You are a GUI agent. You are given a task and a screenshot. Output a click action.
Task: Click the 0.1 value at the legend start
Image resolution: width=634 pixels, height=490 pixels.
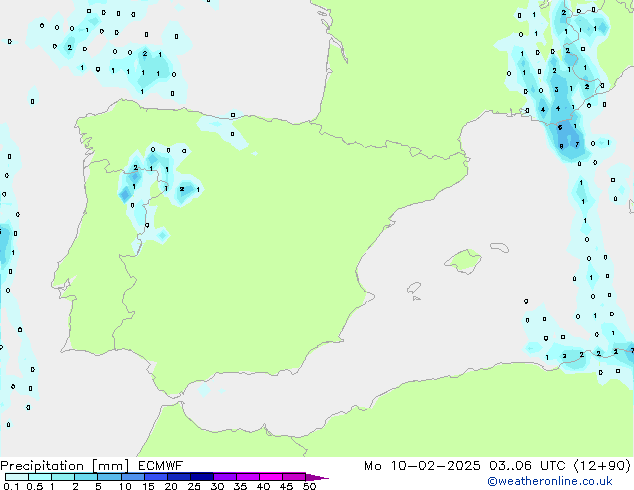pos(9,488)
